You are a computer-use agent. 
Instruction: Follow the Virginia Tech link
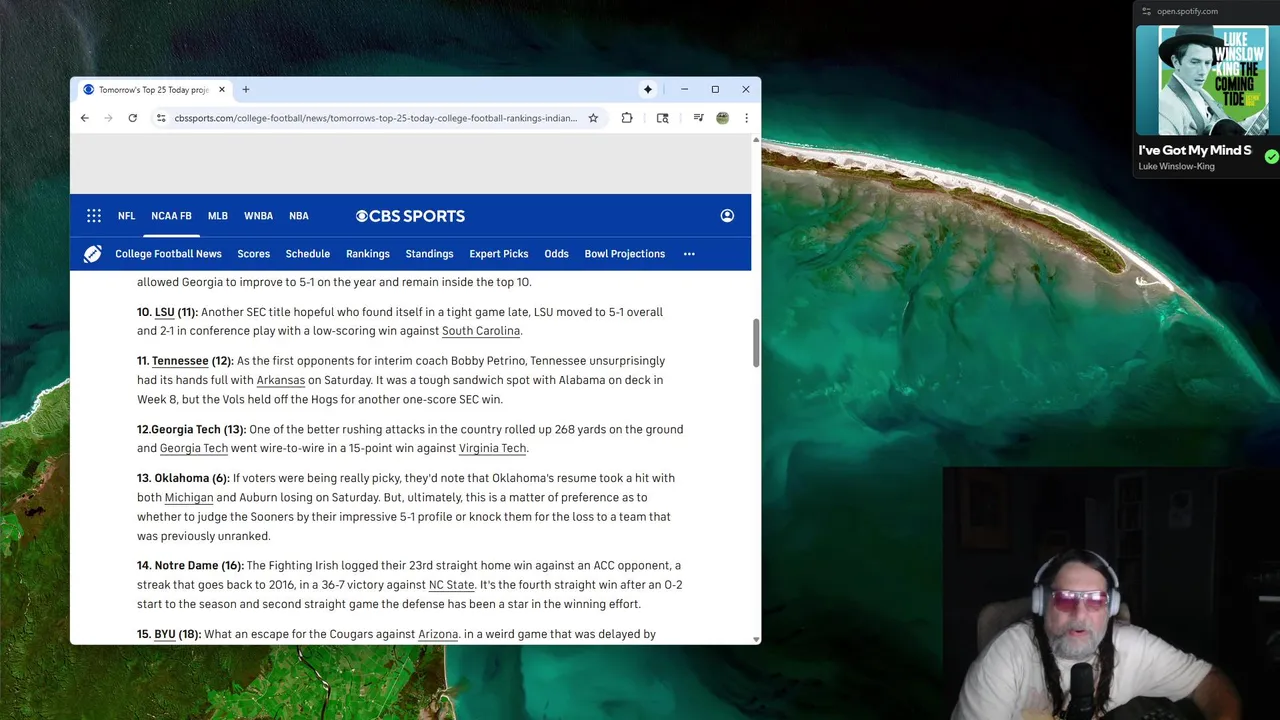(492, 448)
